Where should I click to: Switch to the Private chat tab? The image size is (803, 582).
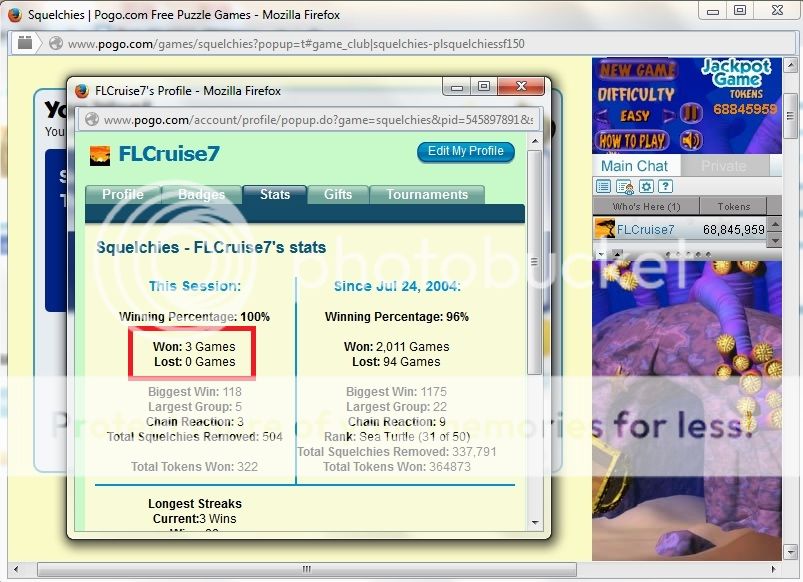[724, 166]
